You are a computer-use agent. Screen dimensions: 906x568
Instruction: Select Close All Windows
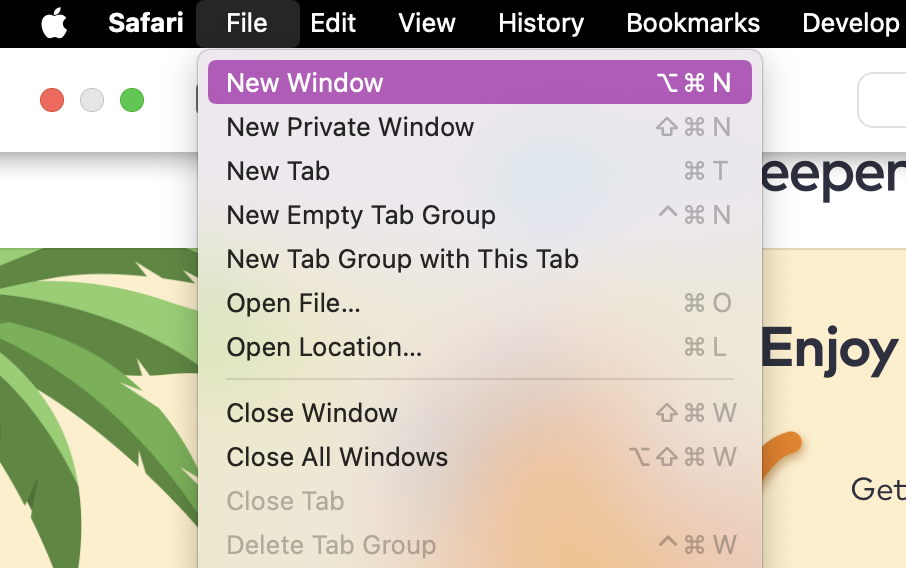tap(480, 456)
